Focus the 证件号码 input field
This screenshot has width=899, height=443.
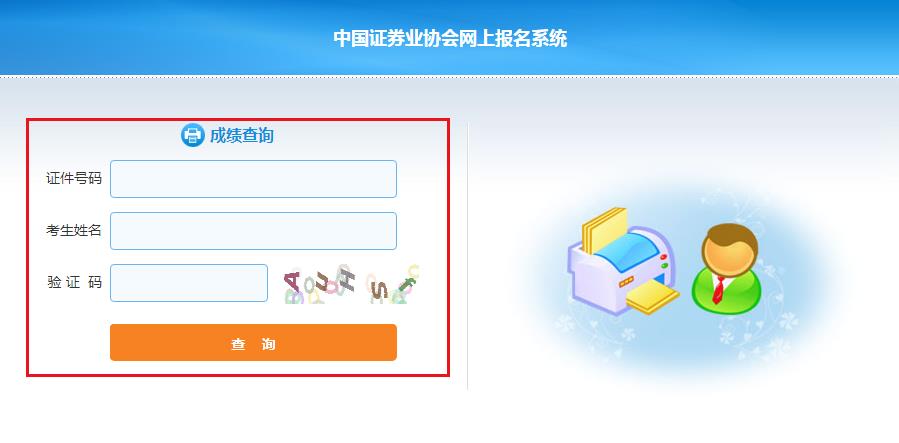click(x=253, y=179)
